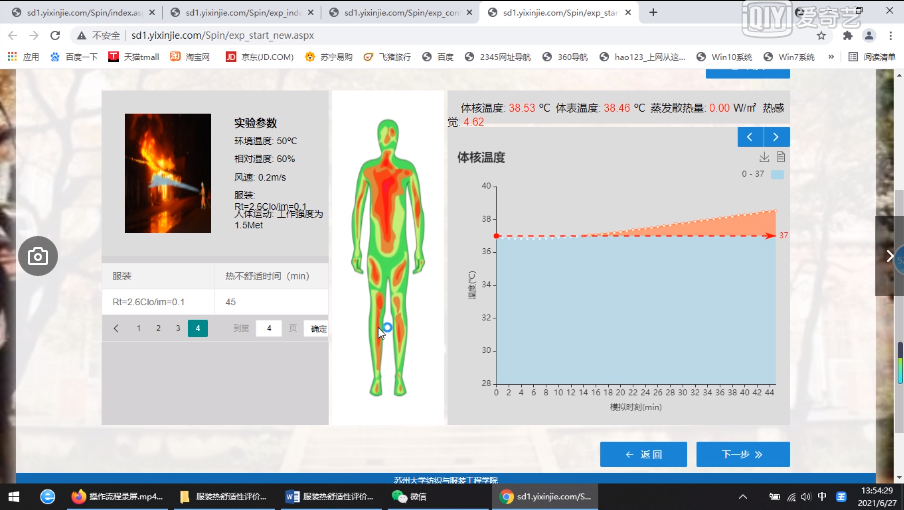Show previous chart with left arrow
Screen dimensions: 904x510
point(751,137)
